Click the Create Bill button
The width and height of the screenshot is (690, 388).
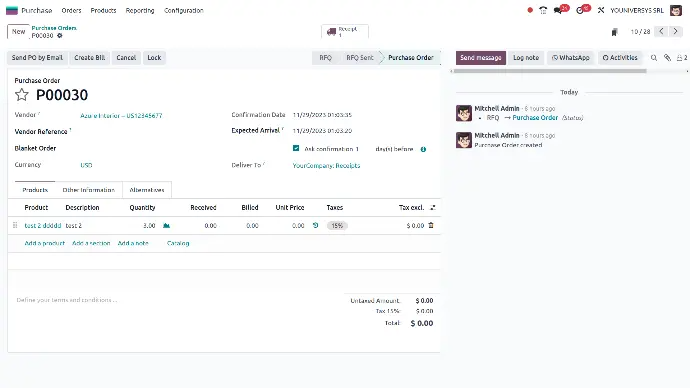point(90,58)
